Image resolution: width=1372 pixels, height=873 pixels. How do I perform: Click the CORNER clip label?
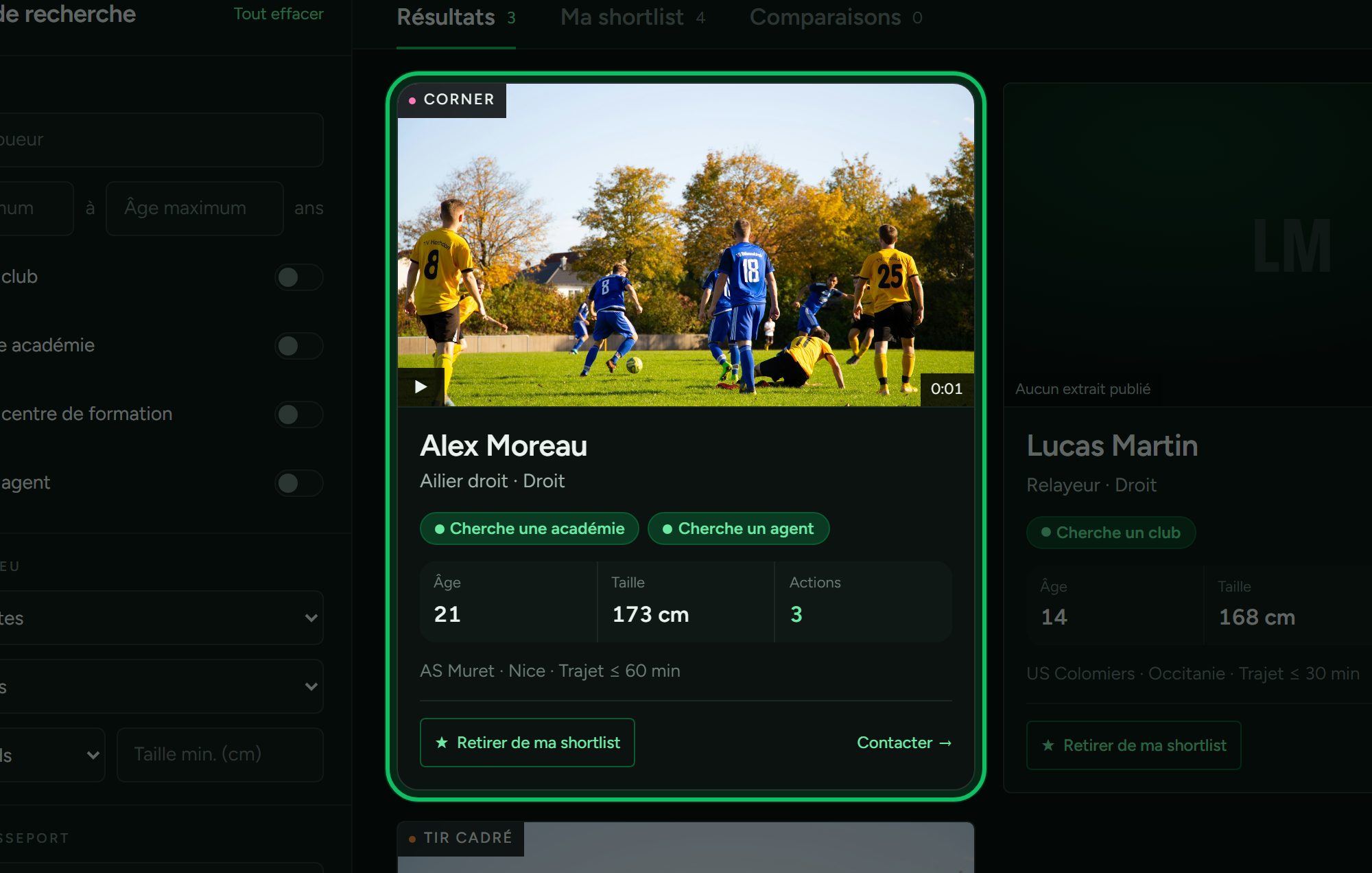click(x=452, y=100)
